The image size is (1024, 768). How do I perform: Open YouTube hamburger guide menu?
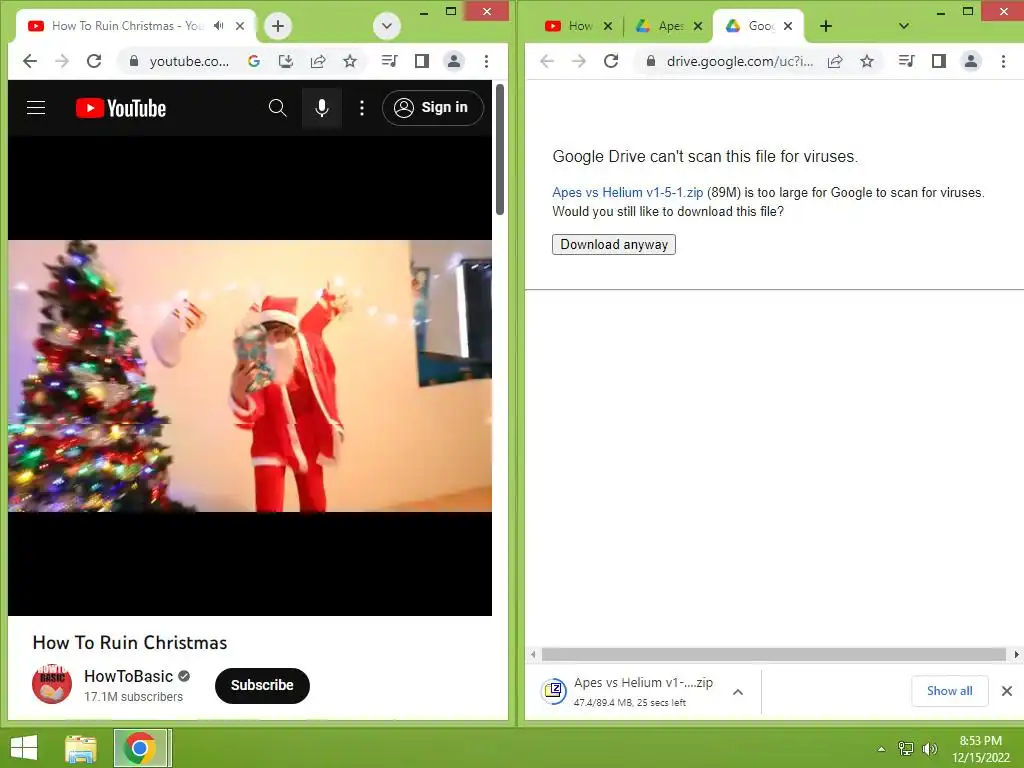(x=36, y=108)
